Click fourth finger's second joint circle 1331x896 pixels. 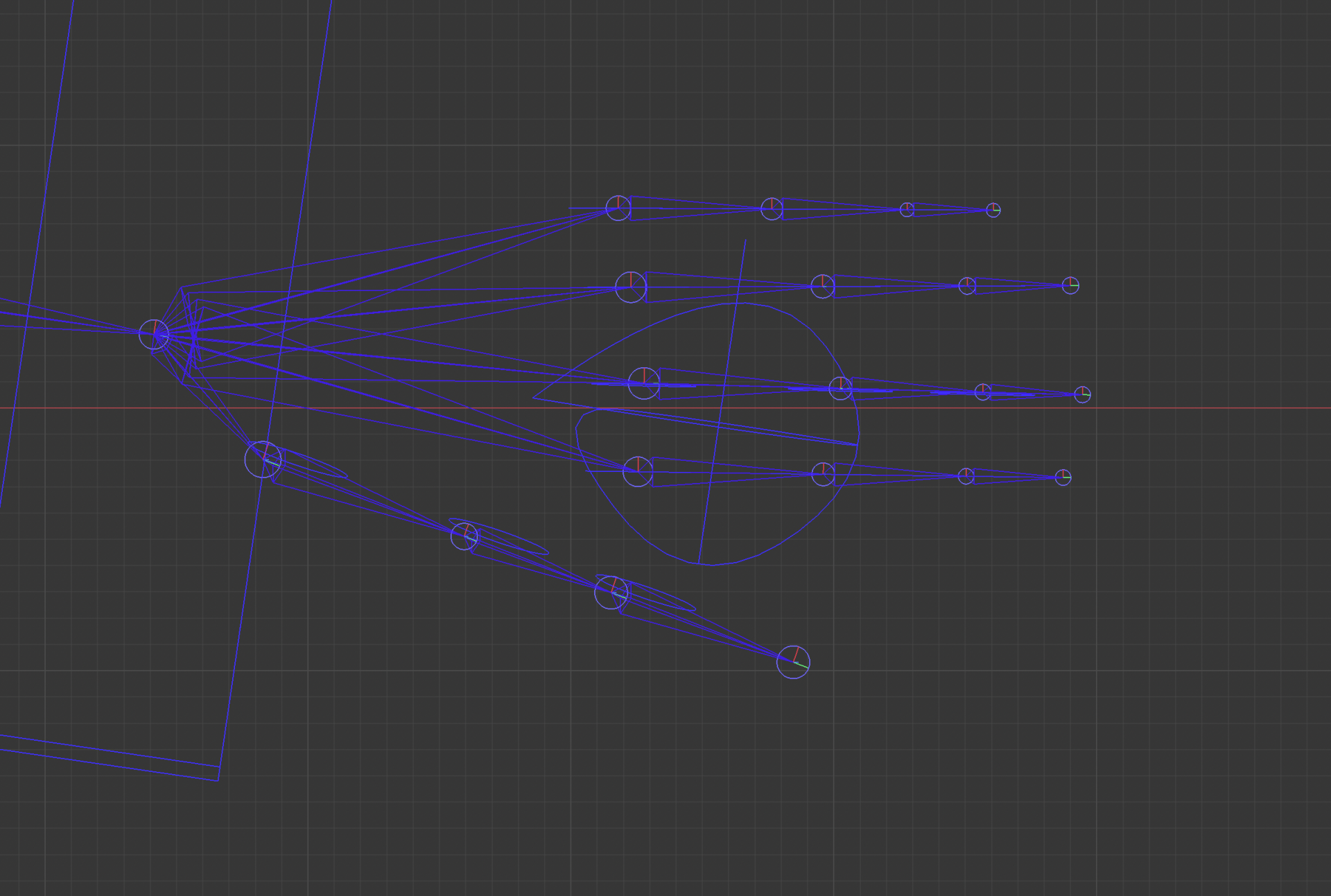(823, 475)
